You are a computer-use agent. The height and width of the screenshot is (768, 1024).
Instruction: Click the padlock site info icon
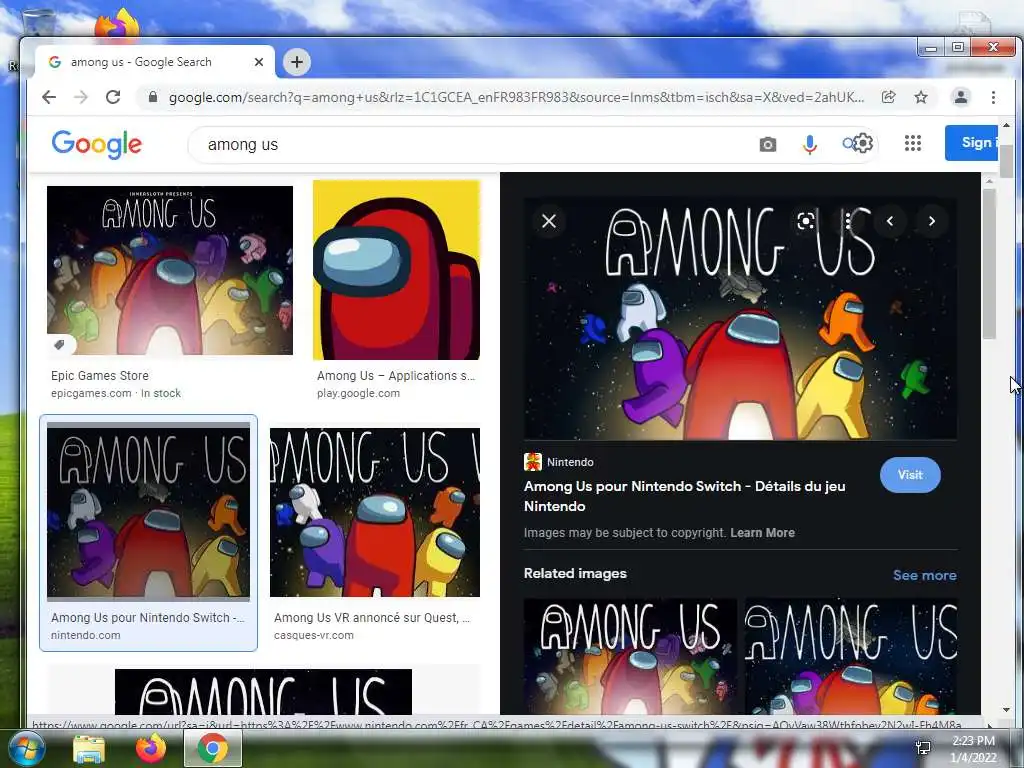point(153,97)
